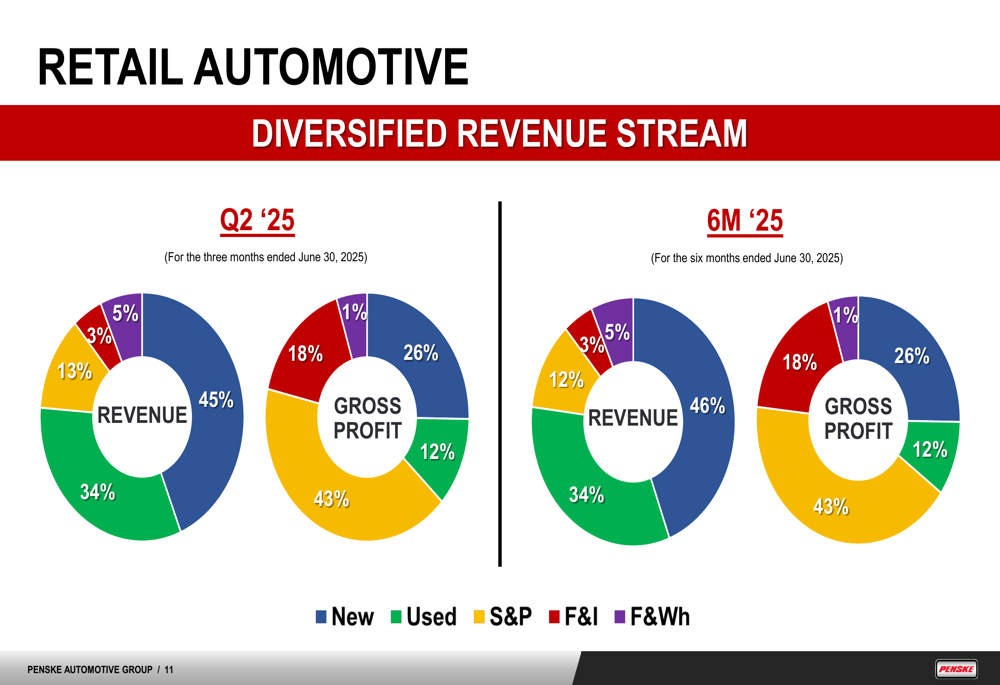
Task: Click 5% purple slice in Q2 revenue chart
Action: (124, 313)
